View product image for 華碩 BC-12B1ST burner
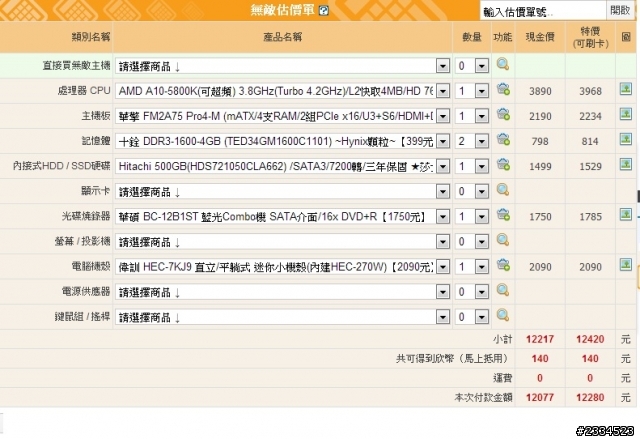This screenshot has height=439, width=640. point(626,215)
